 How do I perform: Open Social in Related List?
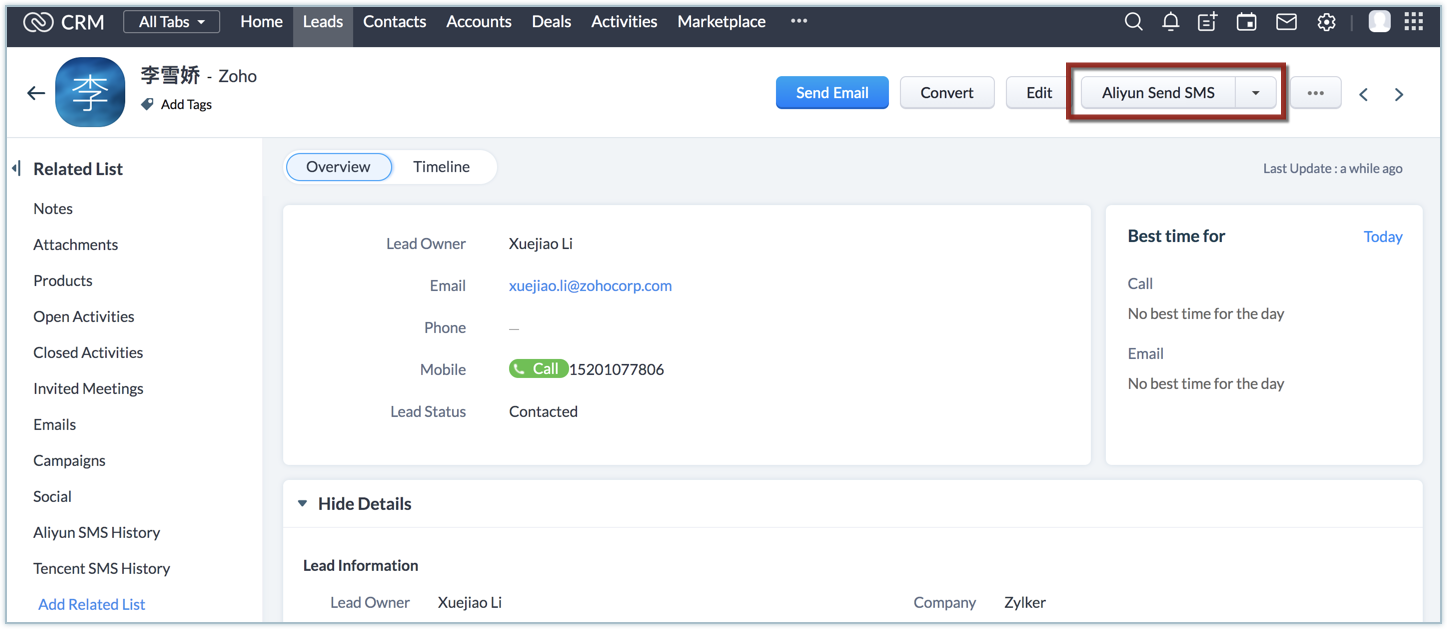point(52,497)
